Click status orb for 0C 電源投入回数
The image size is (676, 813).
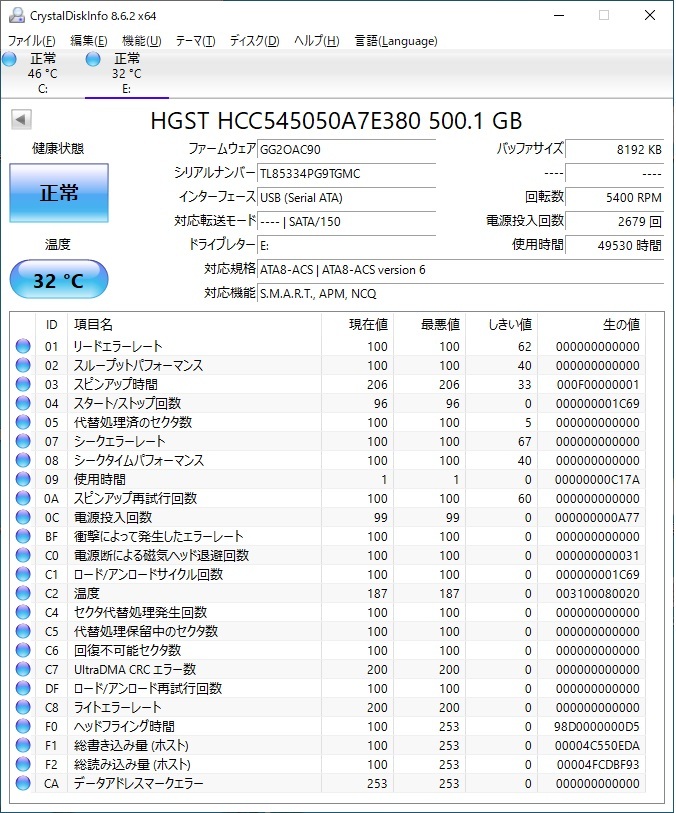(x=23, y=517)
